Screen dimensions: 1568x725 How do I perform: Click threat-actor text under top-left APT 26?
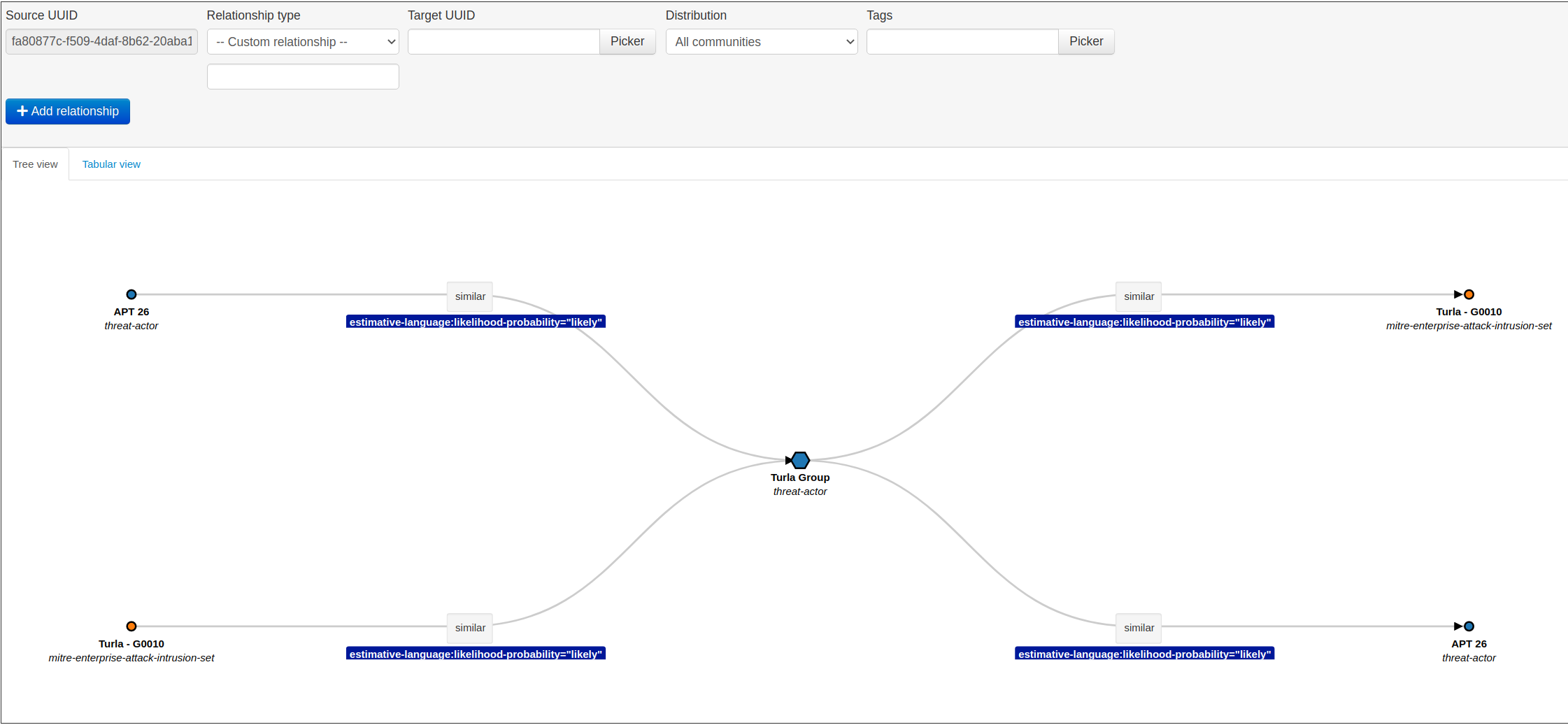tap(131, 326)
